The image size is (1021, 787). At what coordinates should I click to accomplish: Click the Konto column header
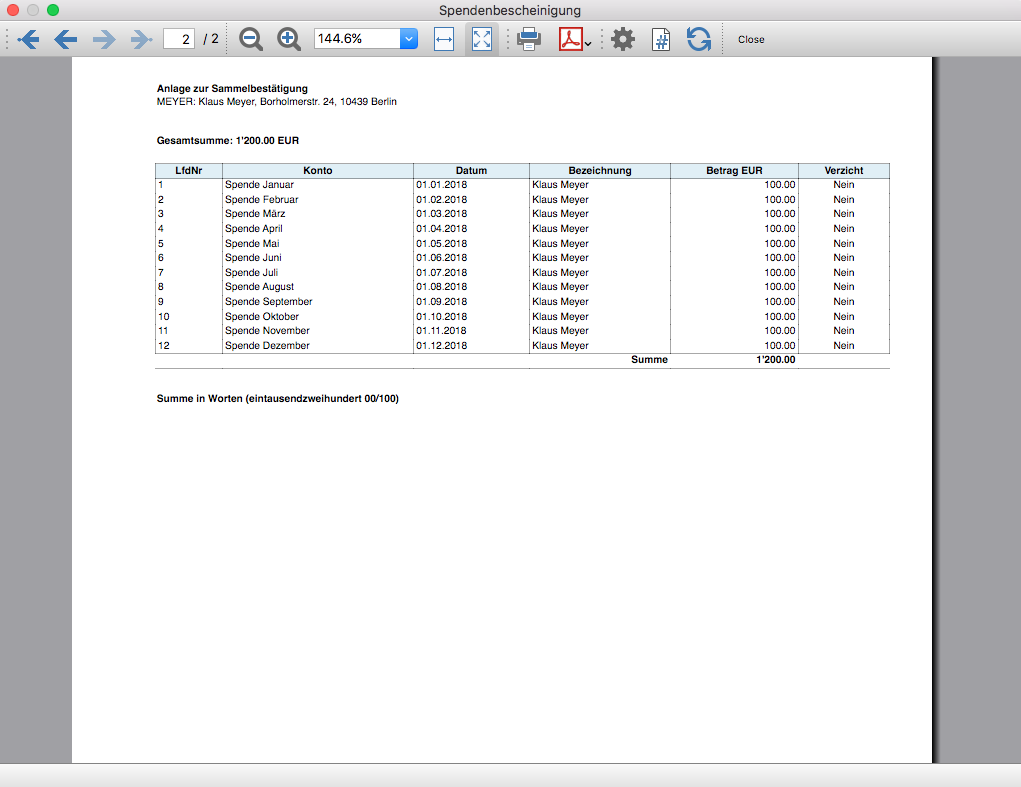tap(318, 171)
